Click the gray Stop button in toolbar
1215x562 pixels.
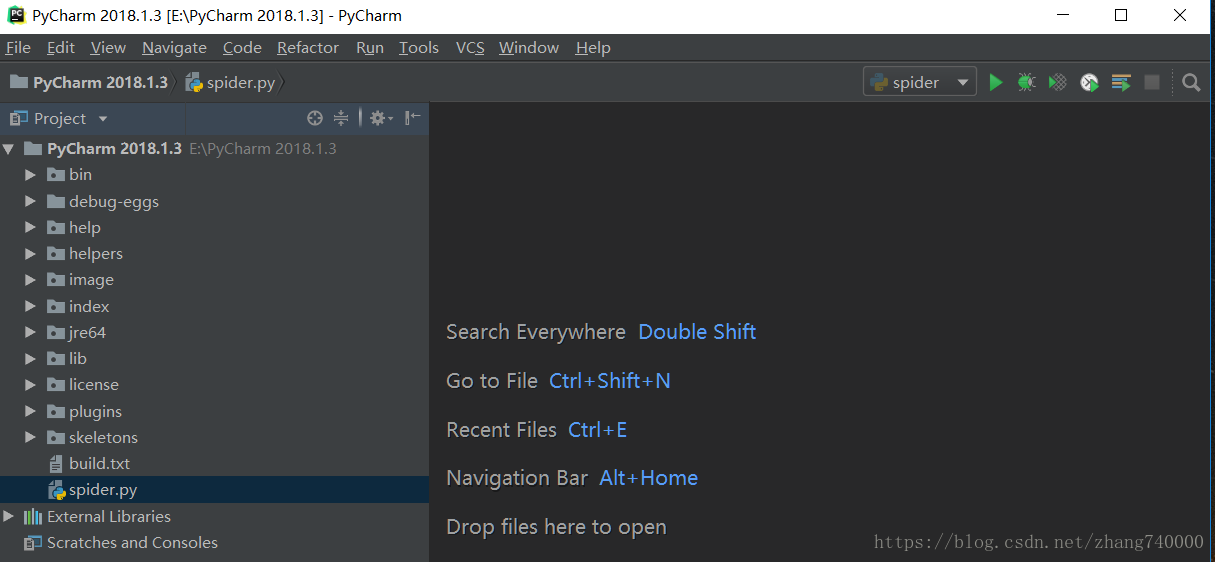[1152, 83]
